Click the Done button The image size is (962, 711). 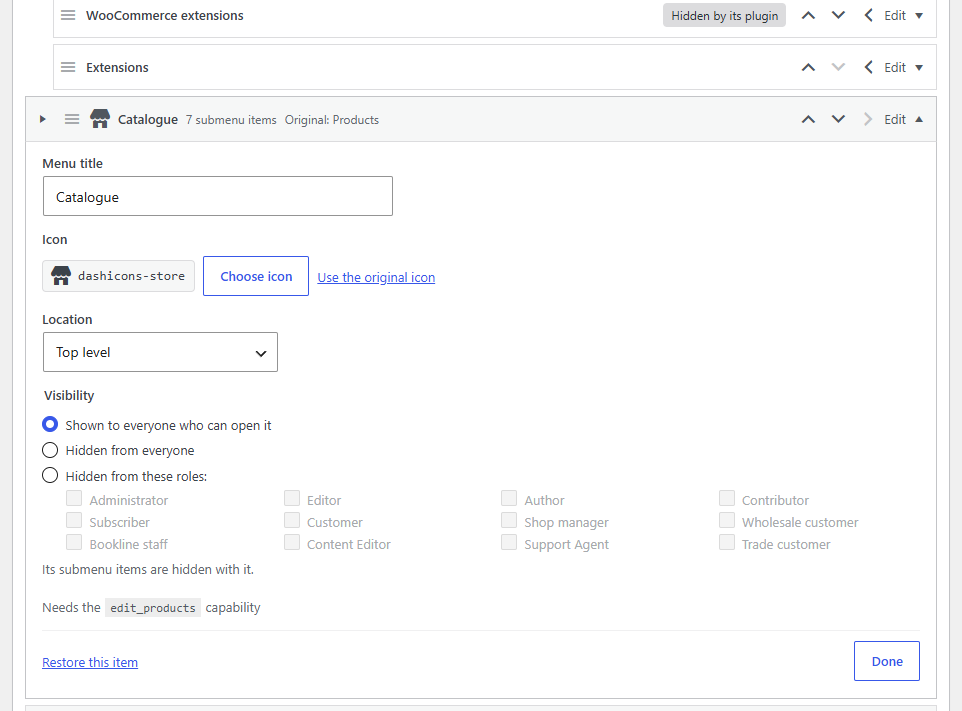(x=887, y=661)
